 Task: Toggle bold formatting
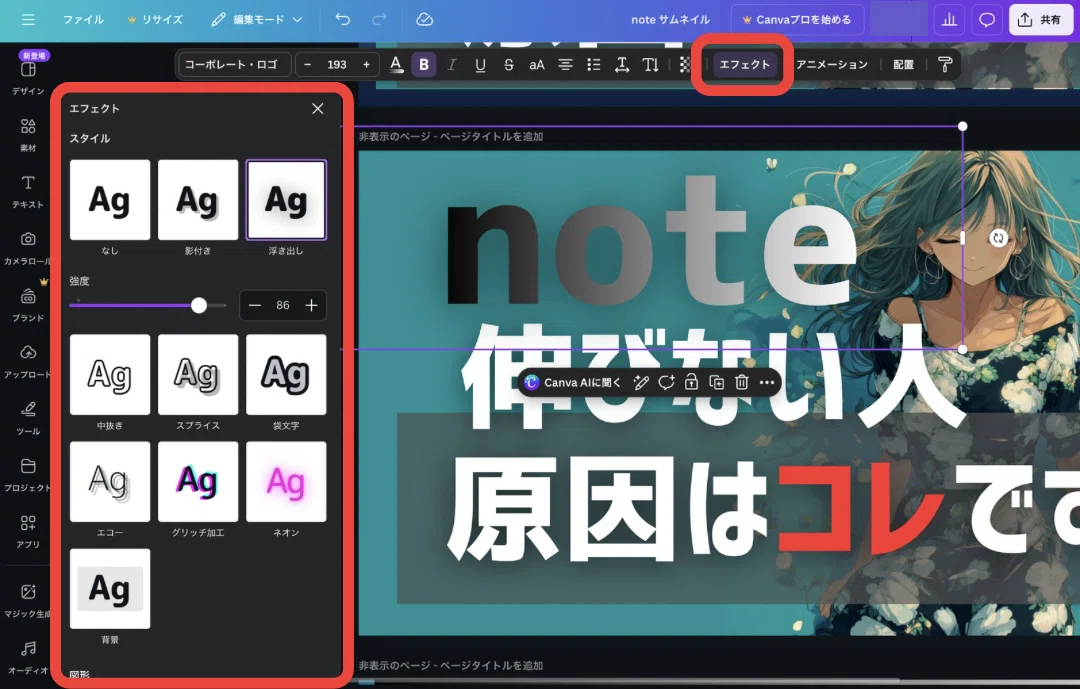pyautogui.click(x=424, y=64)
